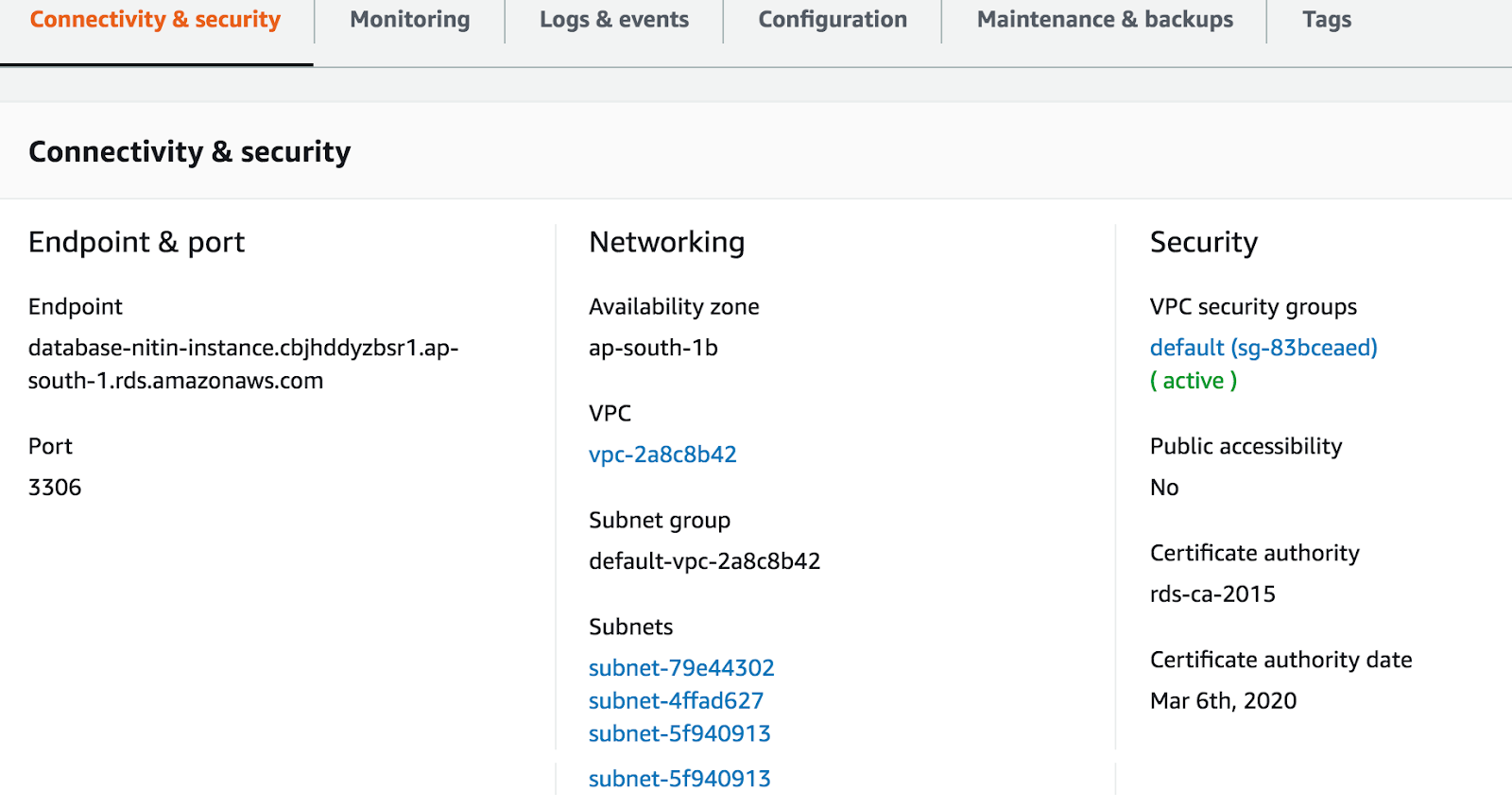Click the port value 3306

pyautogui.click(x=55, y=488)
